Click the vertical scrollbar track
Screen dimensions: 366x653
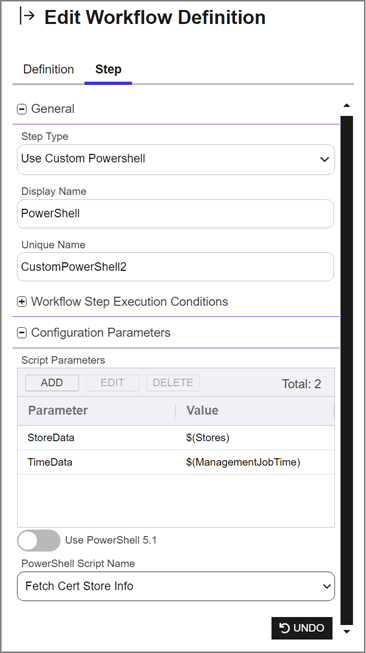click(x=346, y=370)
